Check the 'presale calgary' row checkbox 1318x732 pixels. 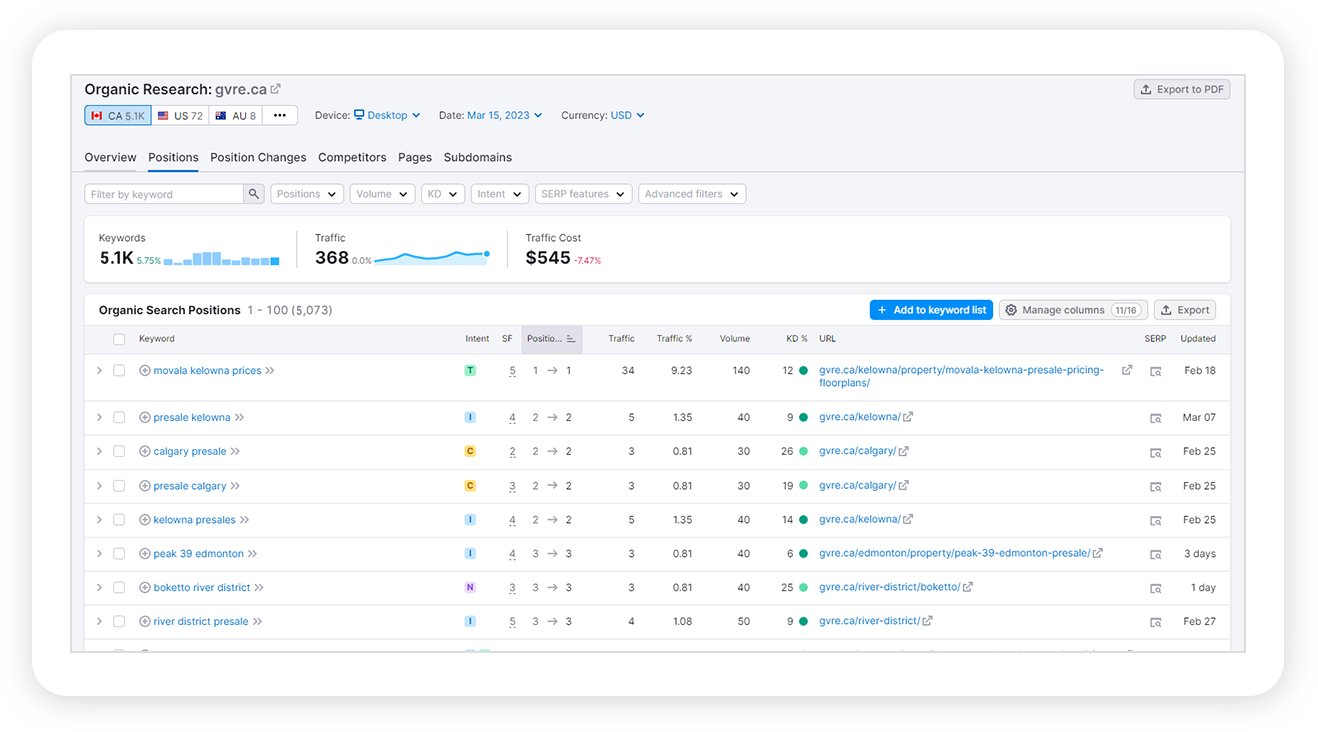pos(119,485)
